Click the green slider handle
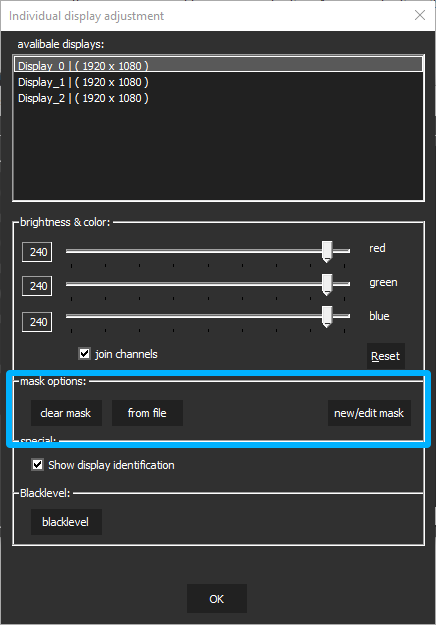This screenshot has height=625, width=436. tap(327, 285)
